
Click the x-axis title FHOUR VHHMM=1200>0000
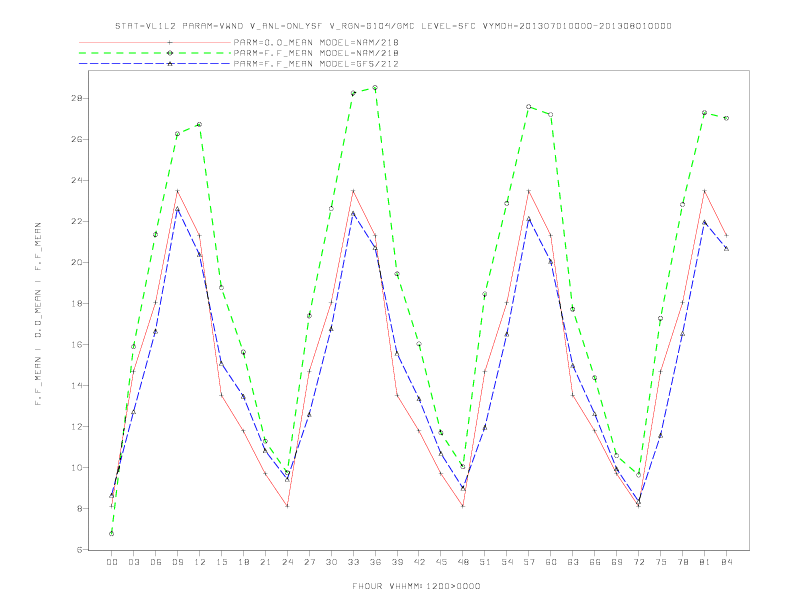[x=416, y=586]
